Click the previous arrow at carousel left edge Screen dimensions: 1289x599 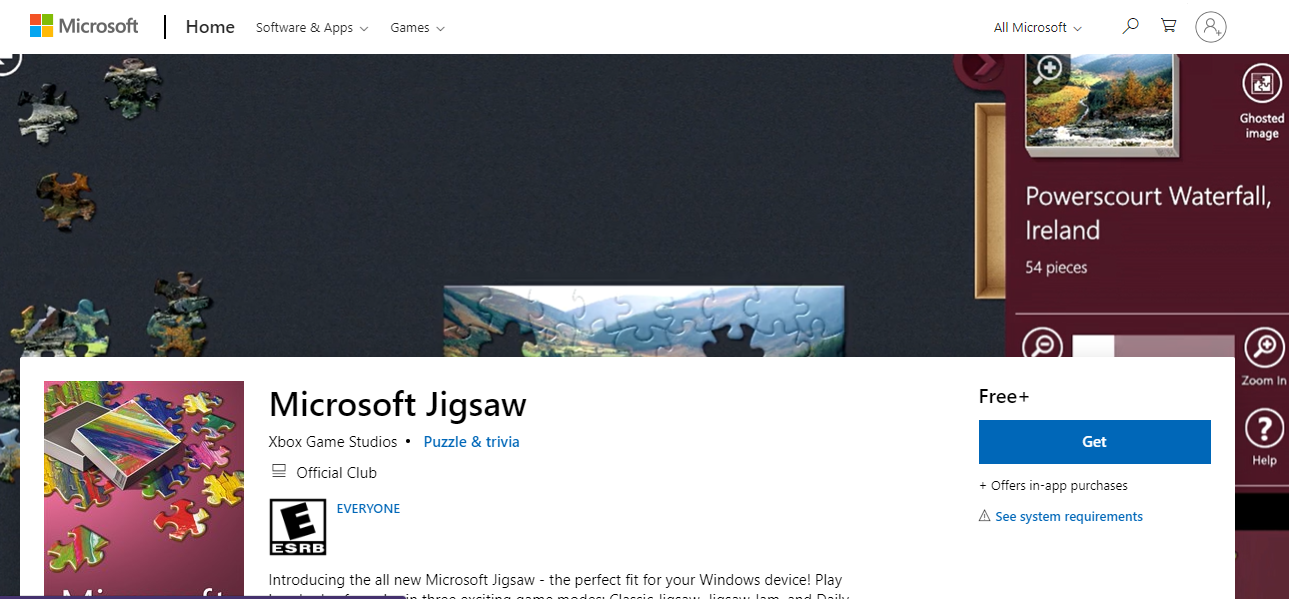9,62
